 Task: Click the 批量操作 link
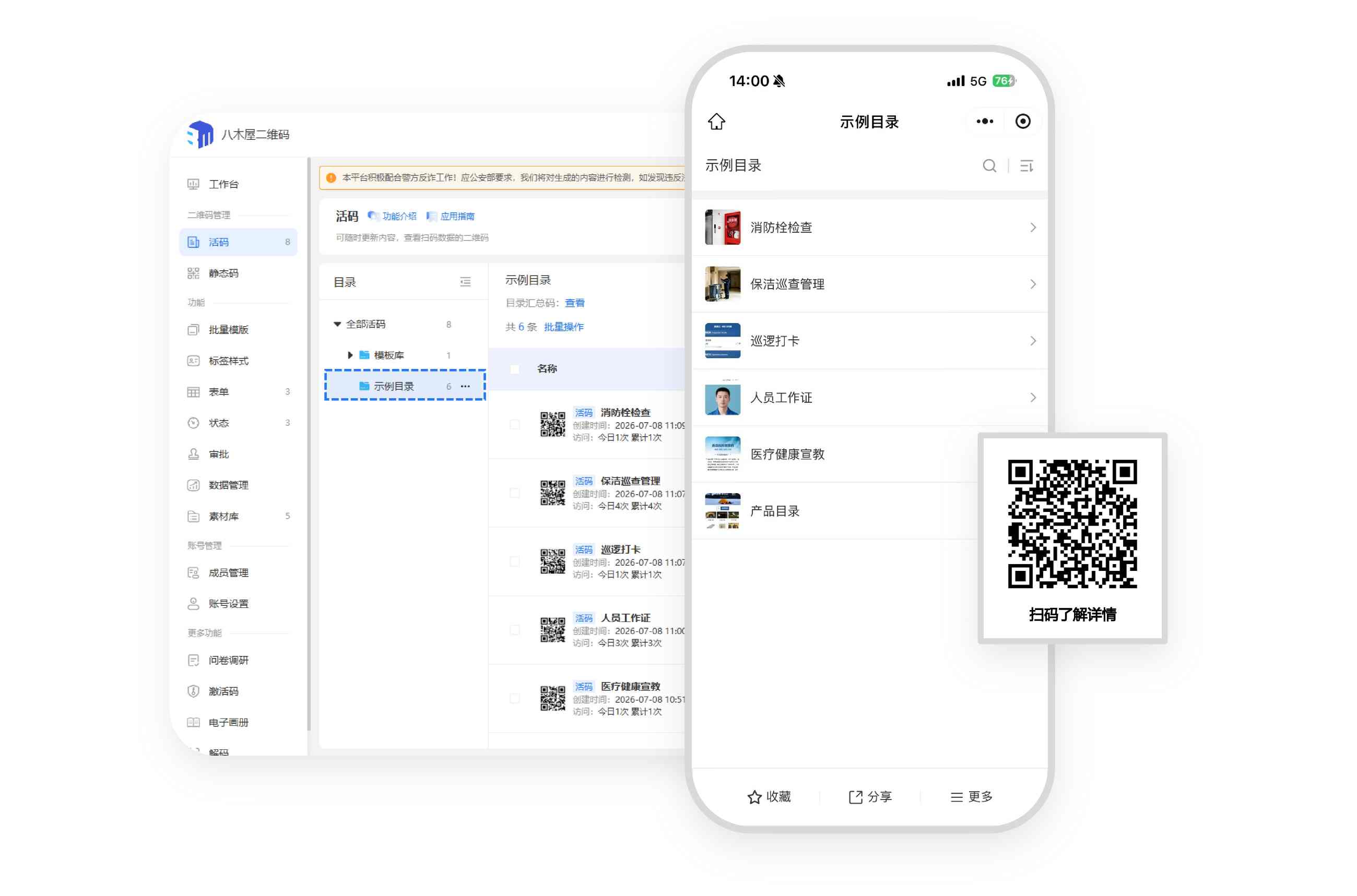point(563,327)
